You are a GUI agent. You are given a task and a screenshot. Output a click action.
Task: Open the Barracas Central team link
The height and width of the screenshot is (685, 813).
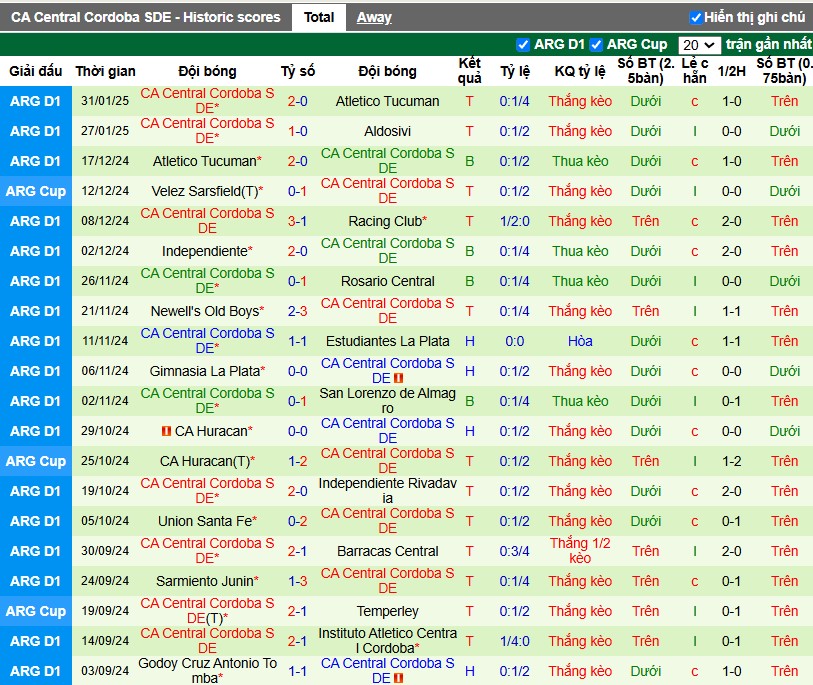(x=387, y=551)
